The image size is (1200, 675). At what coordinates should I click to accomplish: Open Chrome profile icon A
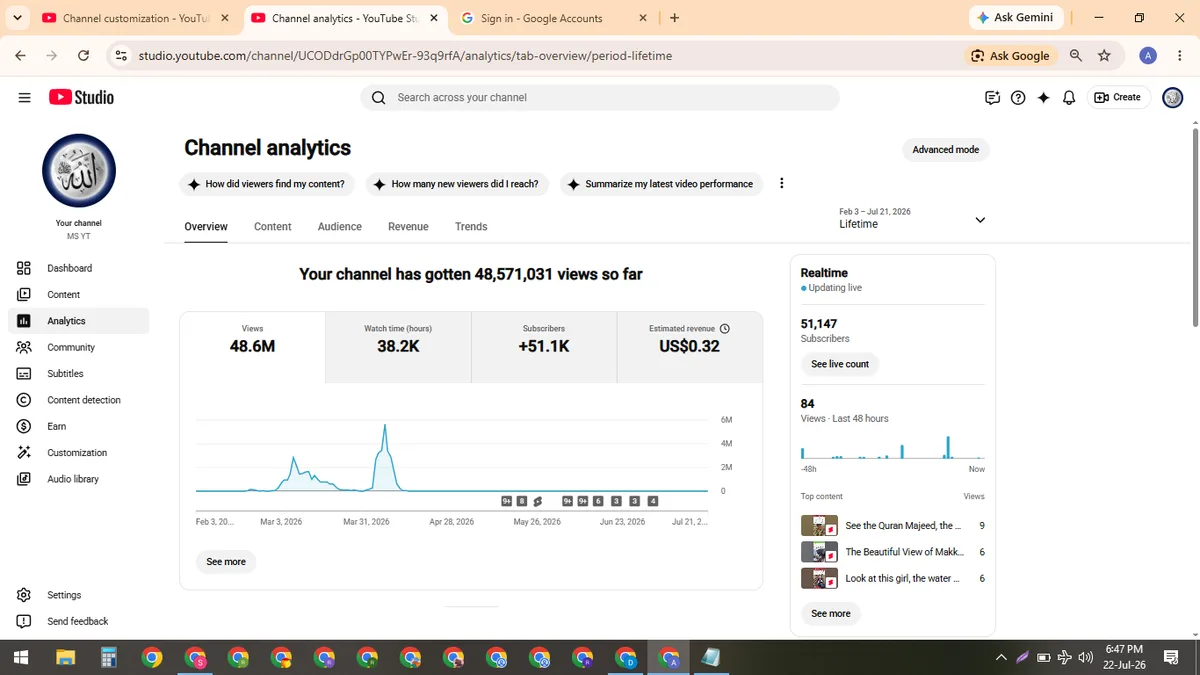pyautogui.click(x=1148, y=56)
